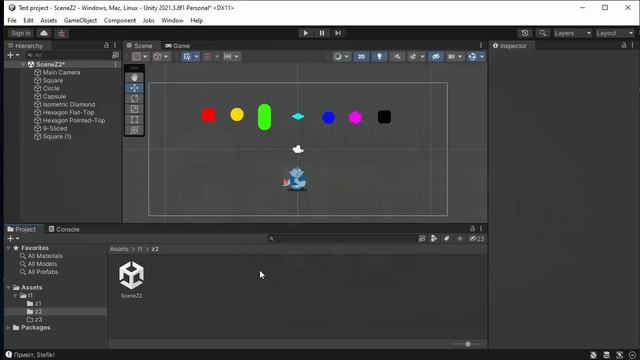Toggle grid snapping icon in Scene
Image resolution: width=640 pixels, height=360 pixels.
click(x=208, y=57)
